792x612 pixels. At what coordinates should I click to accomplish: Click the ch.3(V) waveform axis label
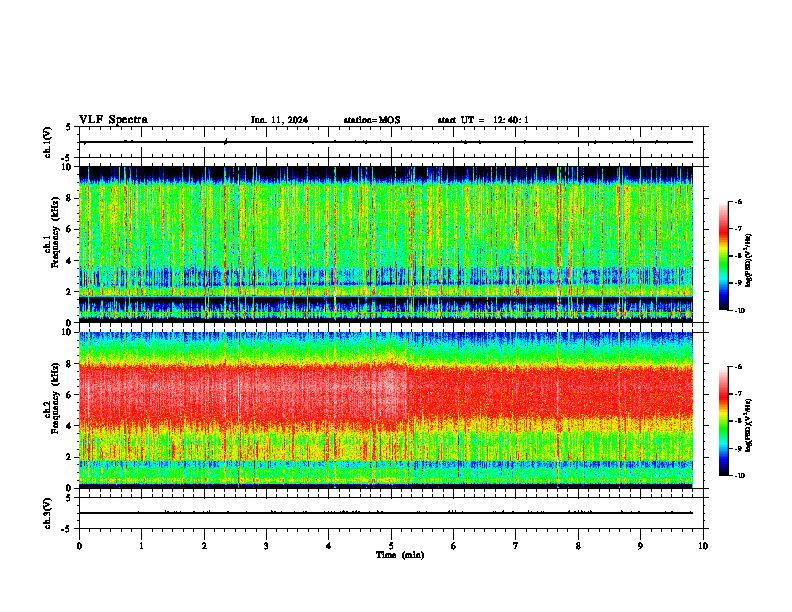click(x=48, y=514)
